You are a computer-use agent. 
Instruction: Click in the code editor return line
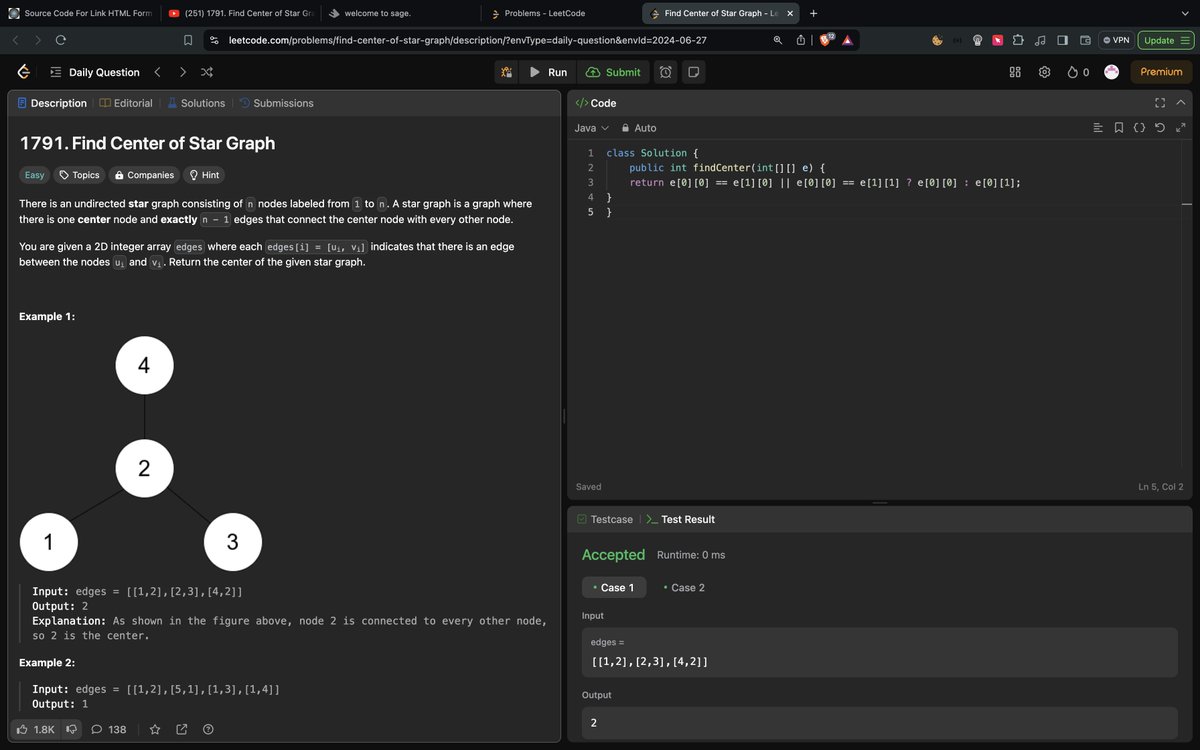click(x=824, y=183)
